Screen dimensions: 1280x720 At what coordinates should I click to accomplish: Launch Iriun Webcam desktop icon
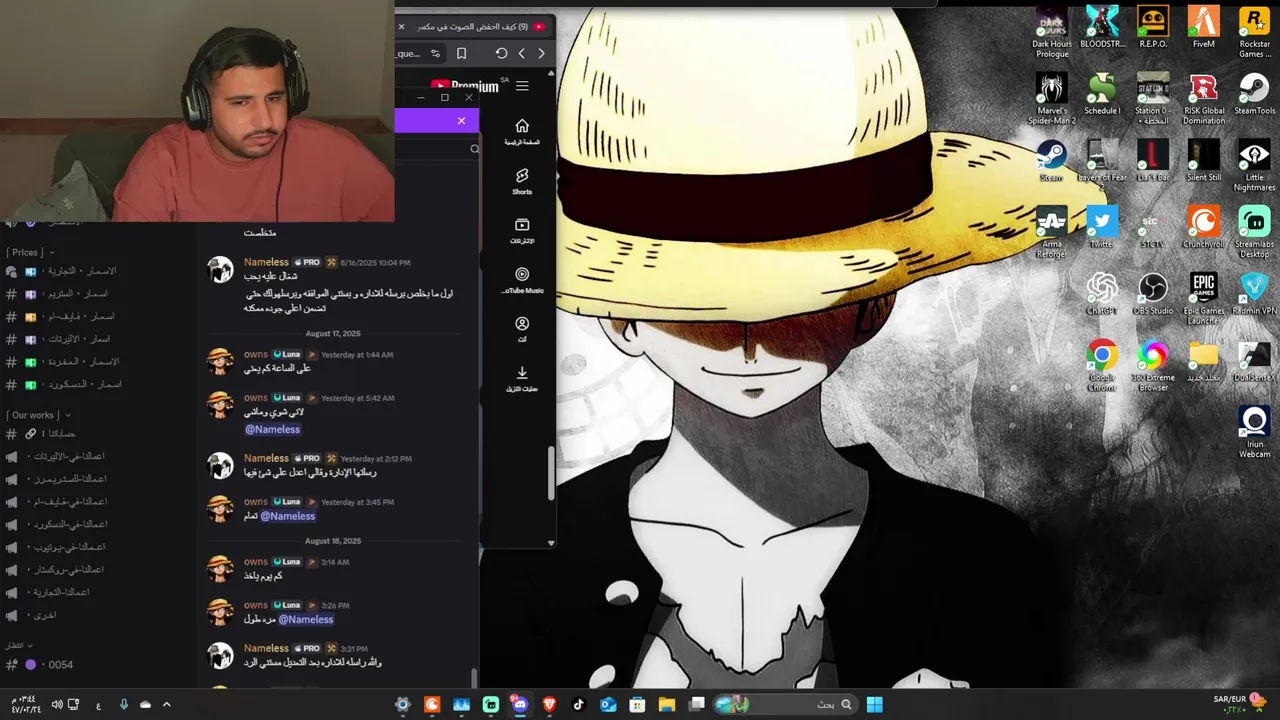click(1254, 432)
